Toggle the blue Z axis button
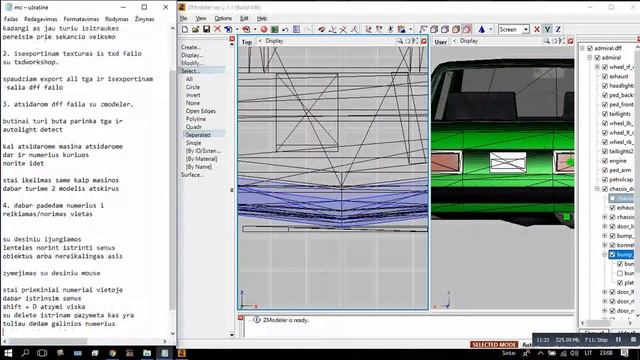The image size is (640, 360). (x=558, y=29)
